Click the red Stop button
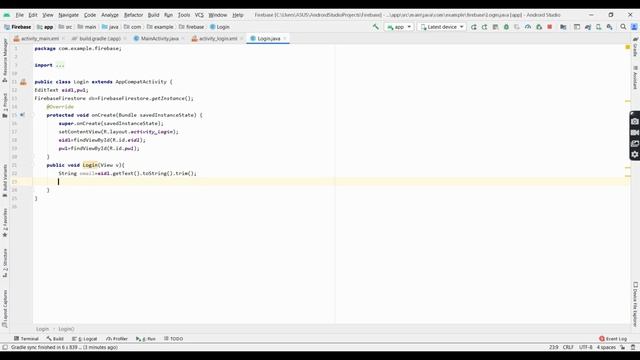The width and height of the screenshot is (640, 360). click(550, 27)
